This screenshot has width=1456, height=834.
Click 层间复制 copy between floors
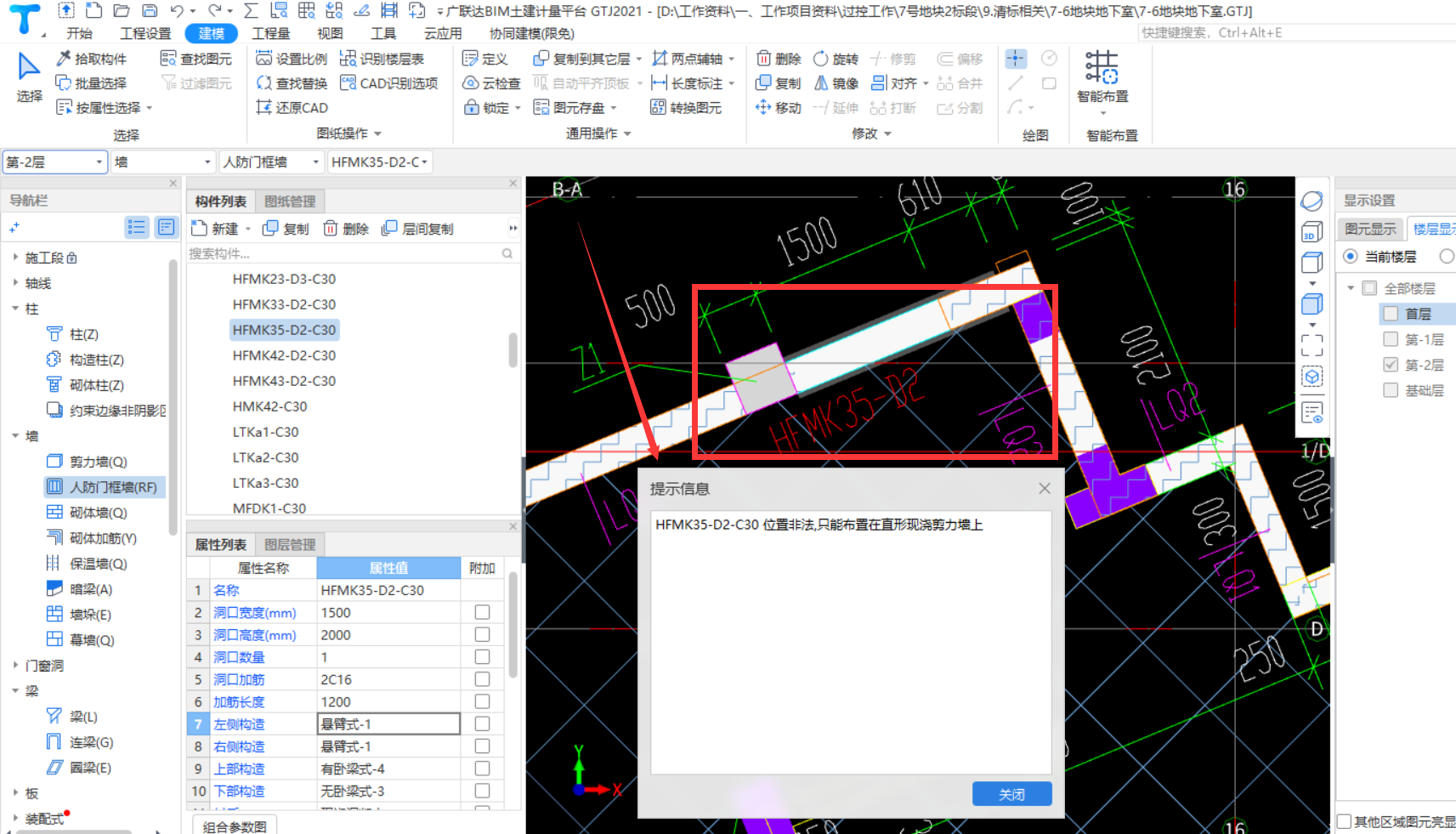pos(417,229)
